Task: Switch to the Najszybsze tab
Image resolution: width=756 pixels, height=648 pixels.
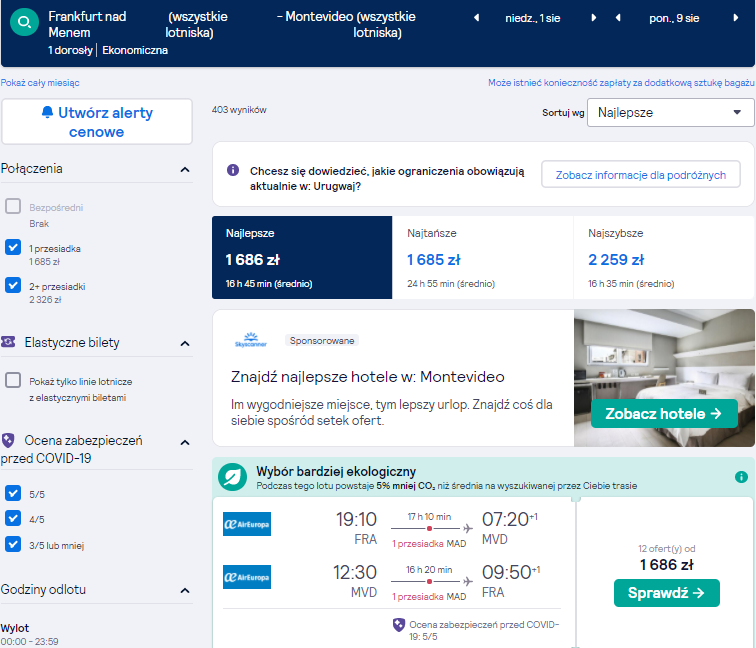Action: coord(664,257)
